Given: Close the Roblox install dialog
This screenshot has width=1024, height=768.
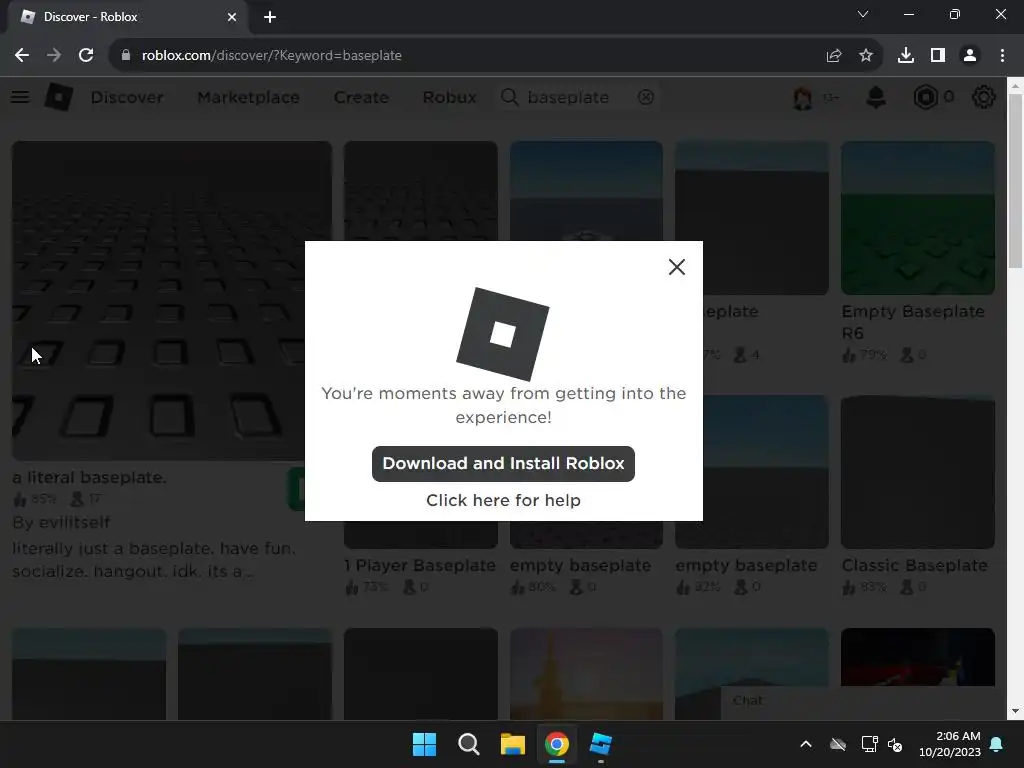Looking at the screenshot, I should (677, 266).
